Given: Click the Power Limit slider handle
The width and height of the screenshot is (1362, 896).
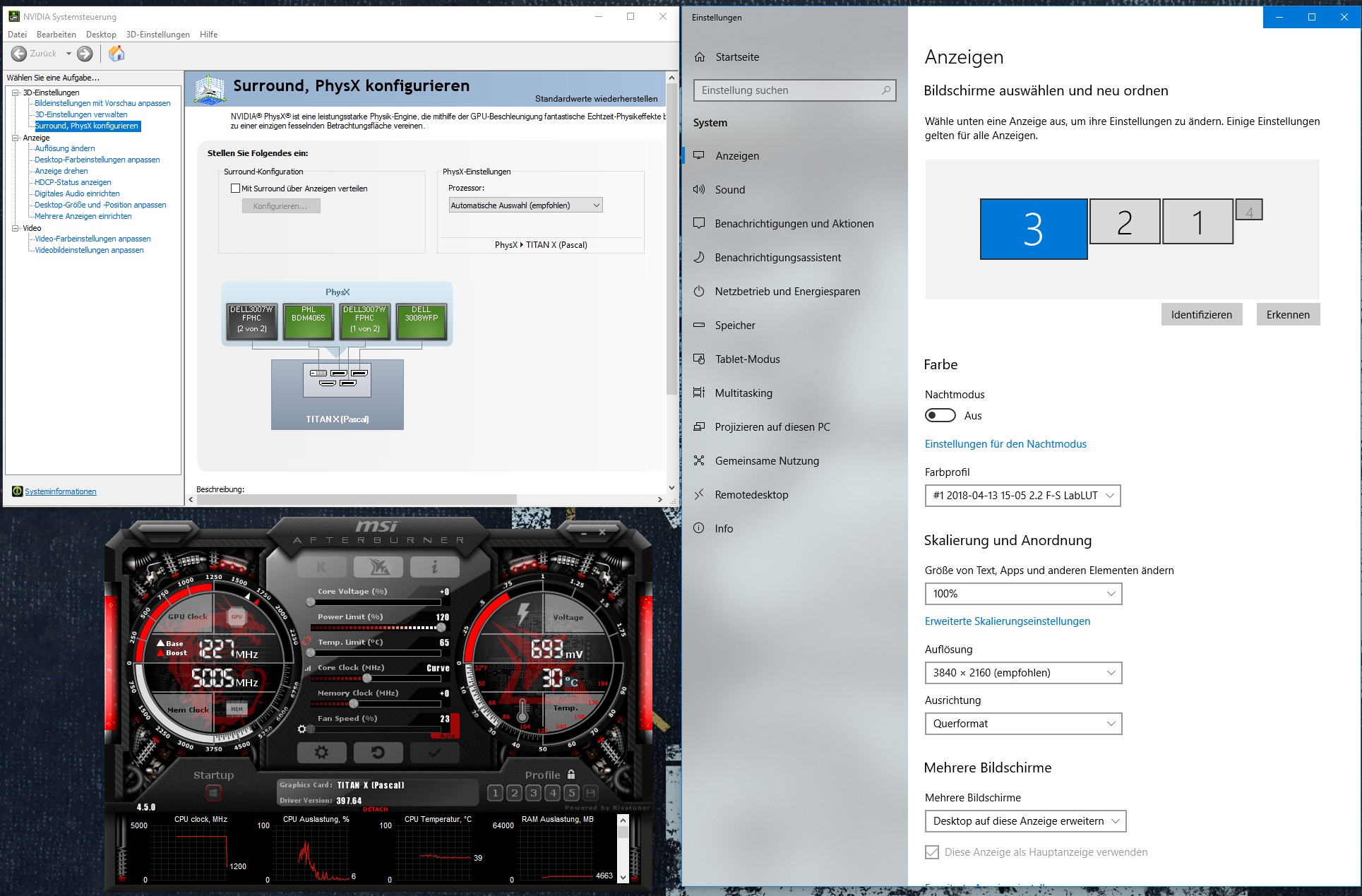Looking at the screenshot, I should [441, 627].
